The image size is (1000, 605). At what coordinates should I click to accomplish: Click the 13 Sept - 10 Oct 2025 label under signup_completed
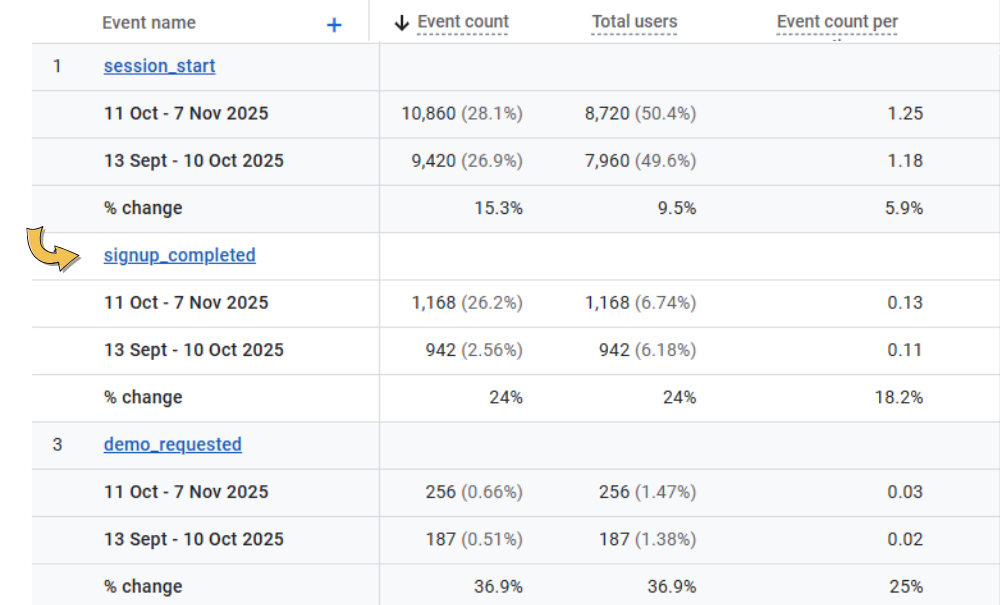point(194,350)
